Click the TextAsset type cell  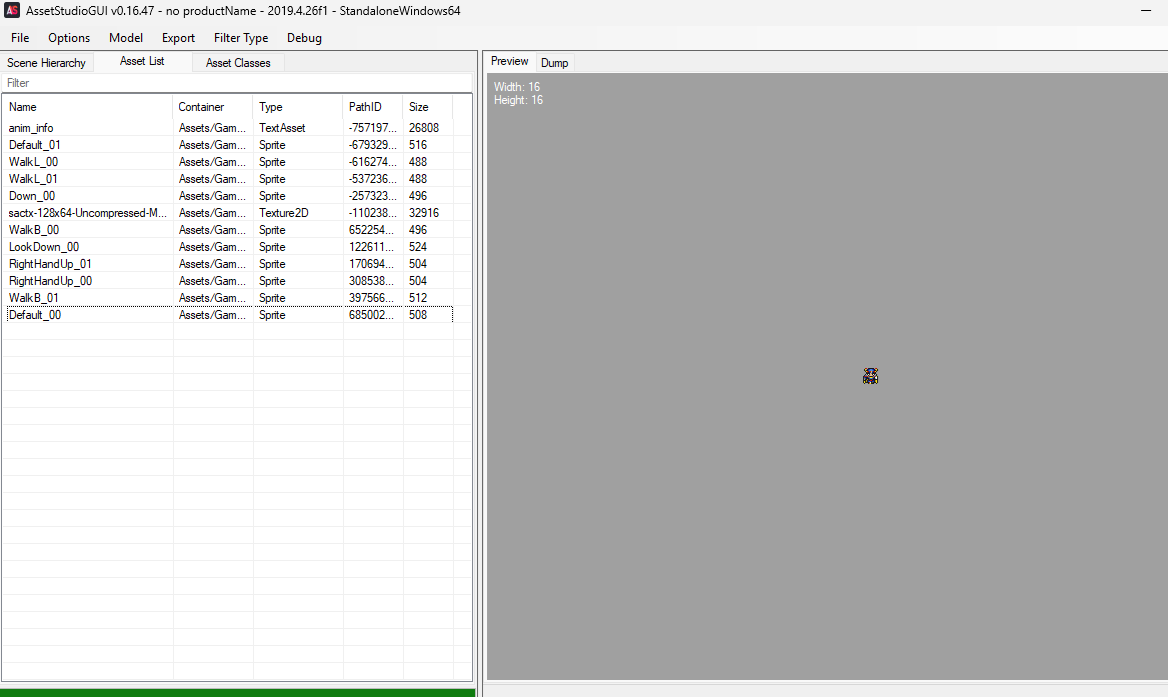pos(282,128)
